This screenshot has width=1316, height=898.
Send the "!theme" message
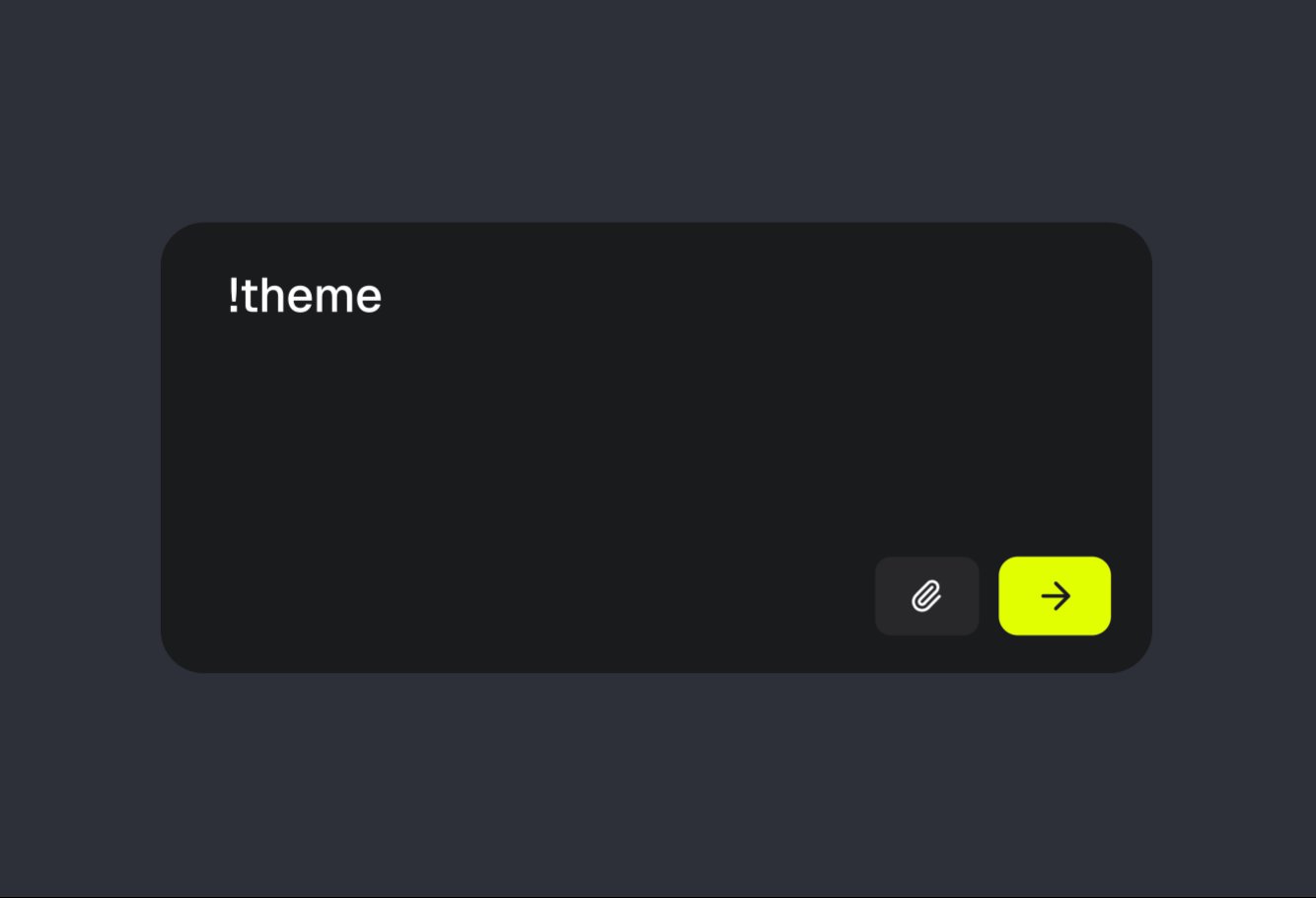tap(1055, 596)
